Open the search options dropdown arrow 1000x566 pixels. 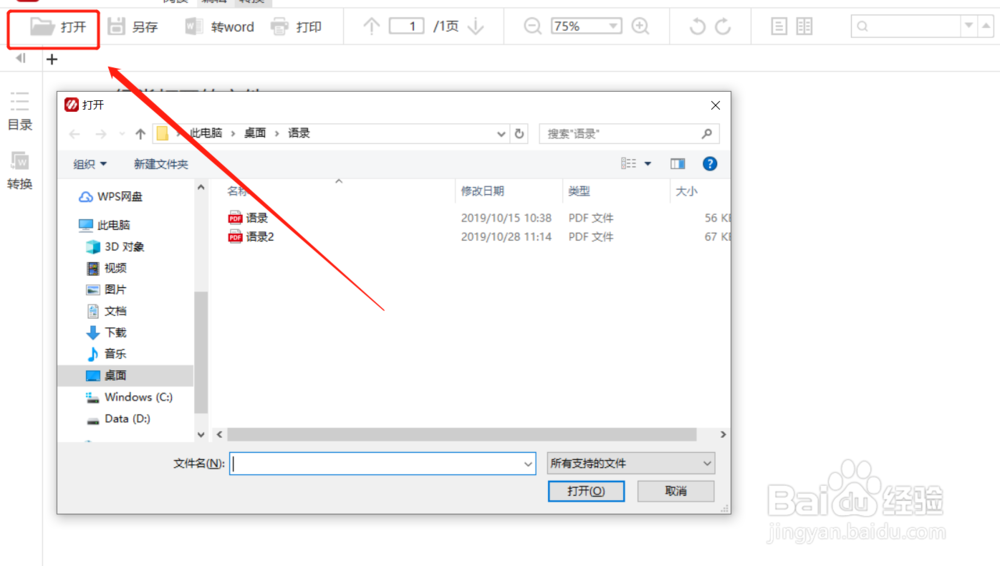[x=969, y=26]
